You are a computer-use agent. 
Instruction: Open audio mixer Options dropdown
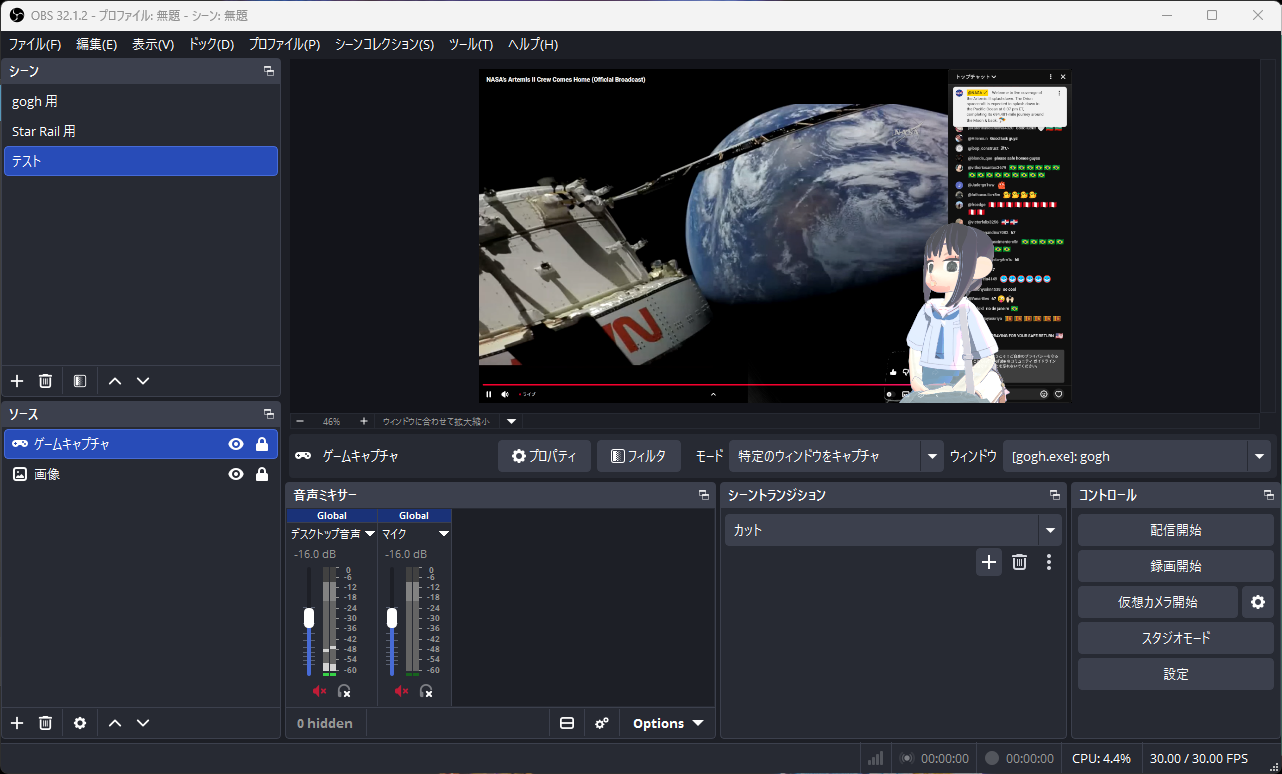[x=668, y=723]
